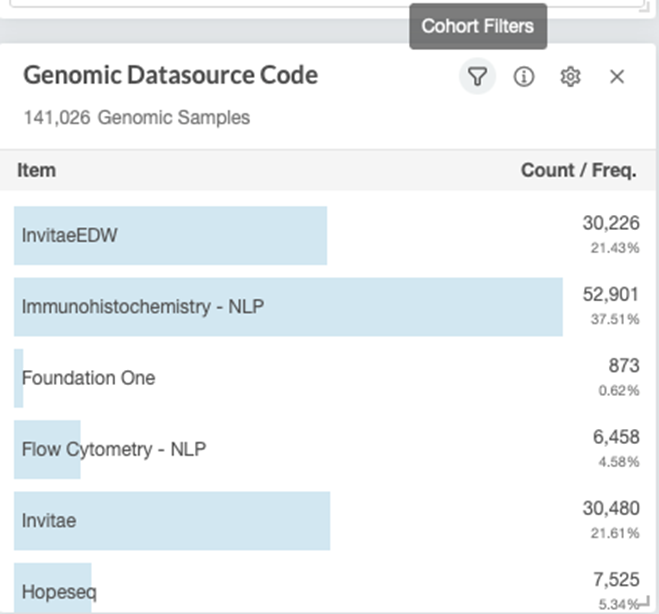The width and height of the screenshot is (659, 614).
Task: Select the Immunohistochemistry - NLP bar
Action: 288,307
